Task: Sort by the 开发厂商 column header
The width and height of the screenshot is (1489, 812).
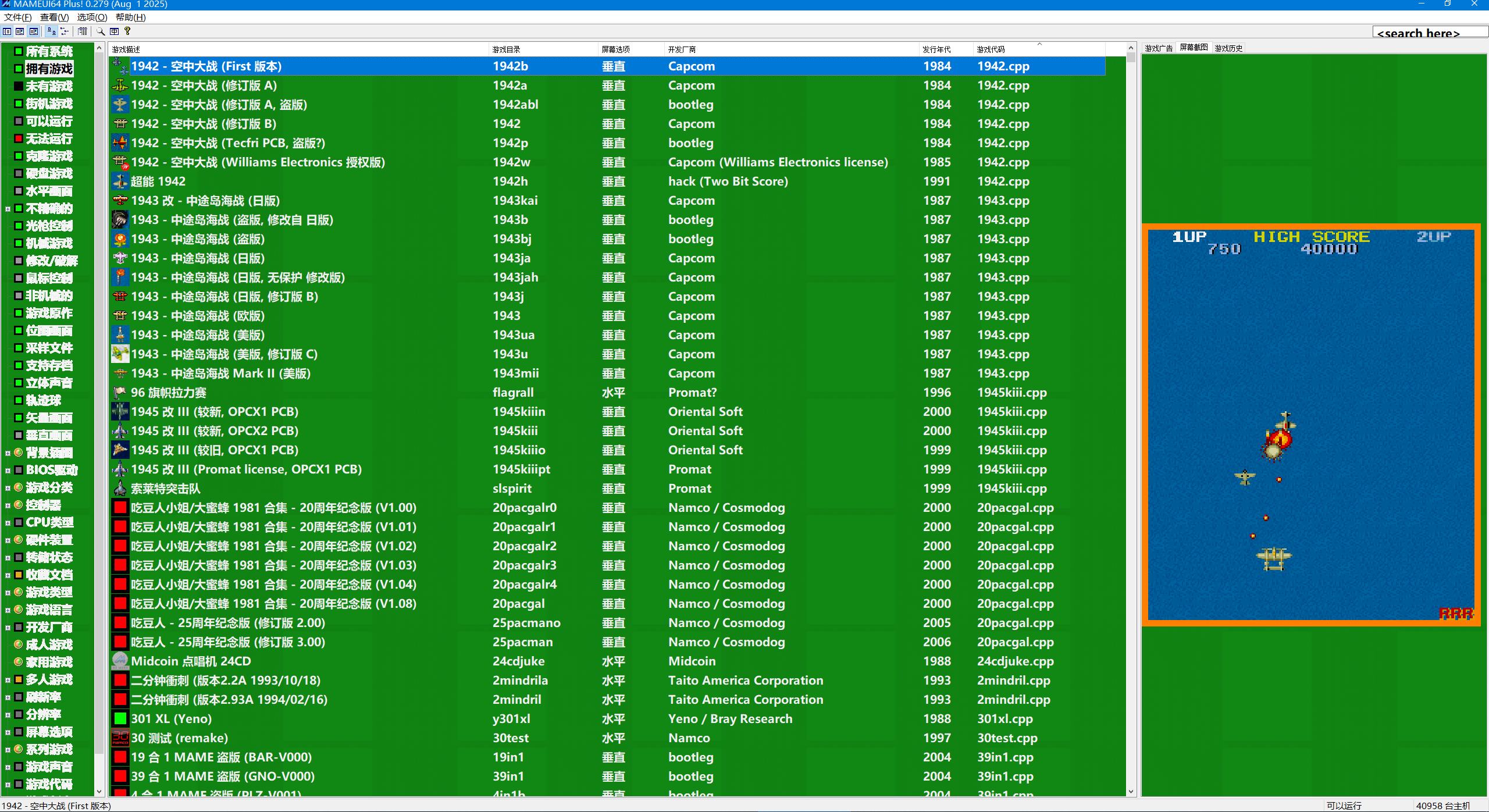Action: (793, 49)
